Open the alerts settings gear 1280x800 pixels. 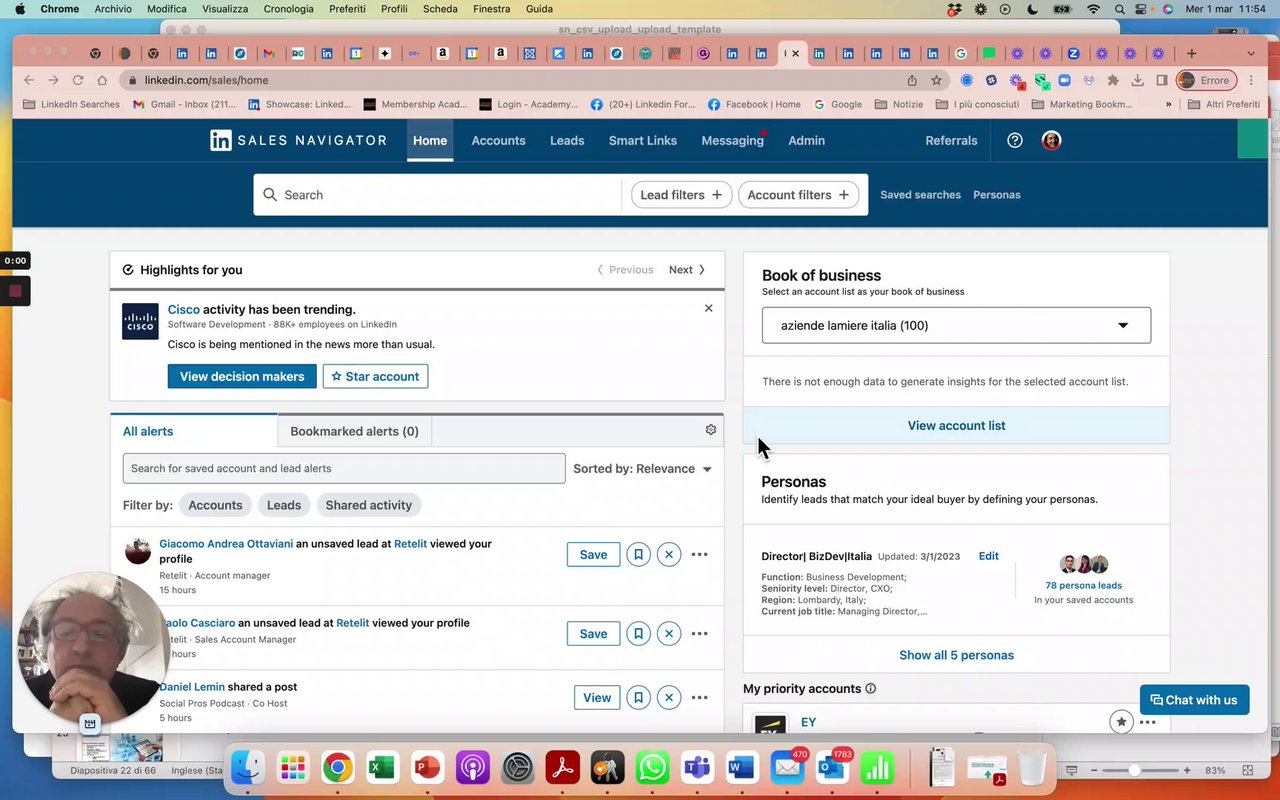[x=711, y=430]
